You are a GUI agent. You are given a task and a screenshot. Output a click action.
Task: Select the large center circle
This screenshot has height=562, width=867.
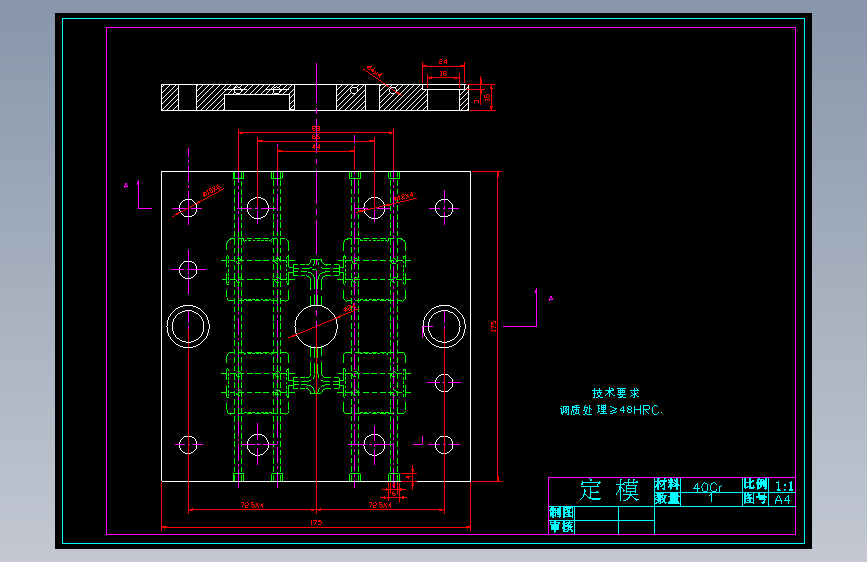[x=316, y=326]
